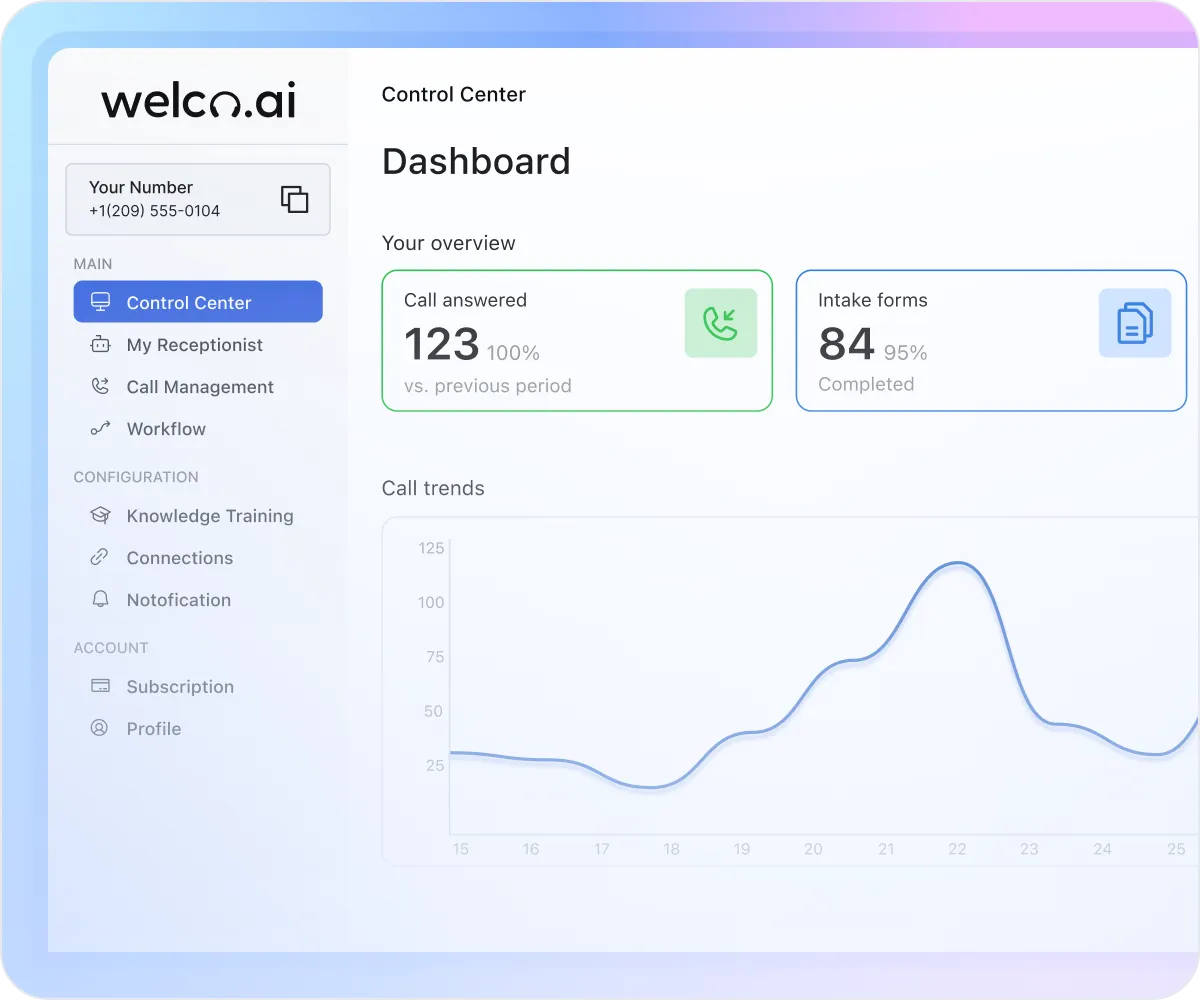
Task: Click the Call answered stats card
Action: pos(576,340)
